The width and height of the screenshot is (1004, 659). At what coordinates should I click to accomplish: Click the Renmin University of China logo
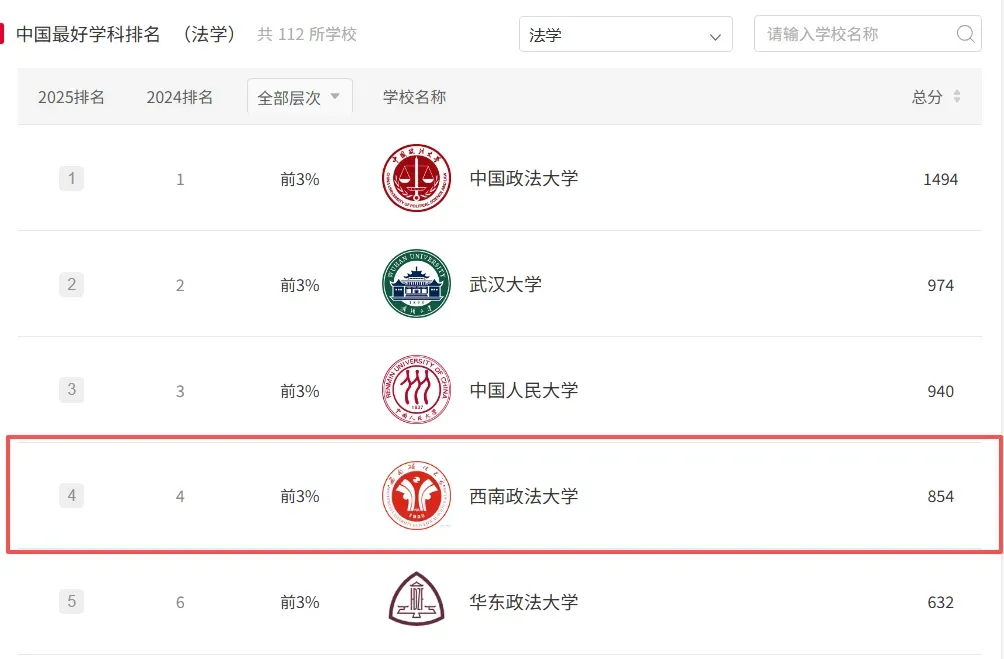coord(416,390)
